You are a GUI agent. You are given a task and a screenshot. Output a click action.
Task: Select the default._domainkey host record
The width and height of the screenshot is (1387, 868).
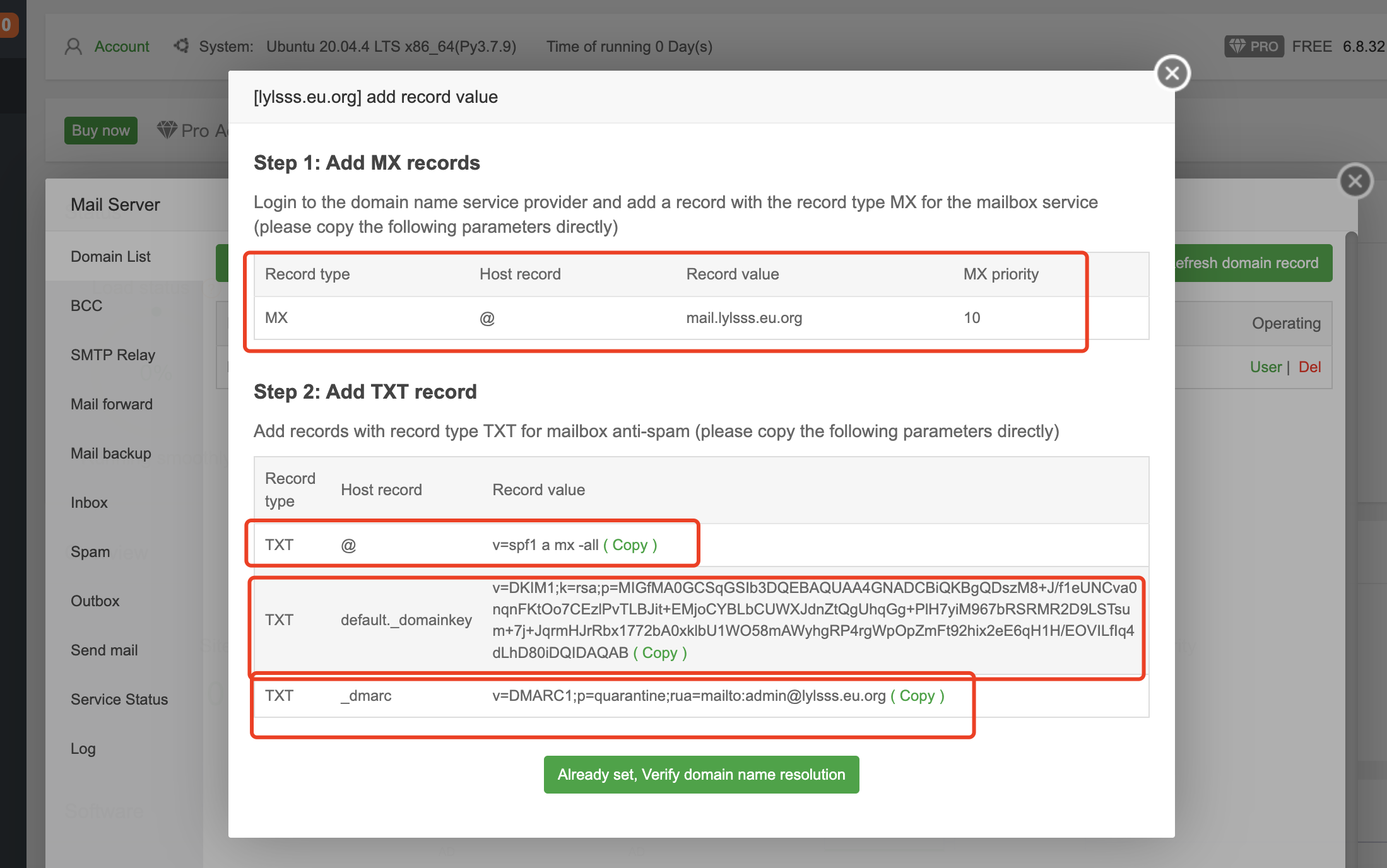pyautogui.click(x=406, y=620)
